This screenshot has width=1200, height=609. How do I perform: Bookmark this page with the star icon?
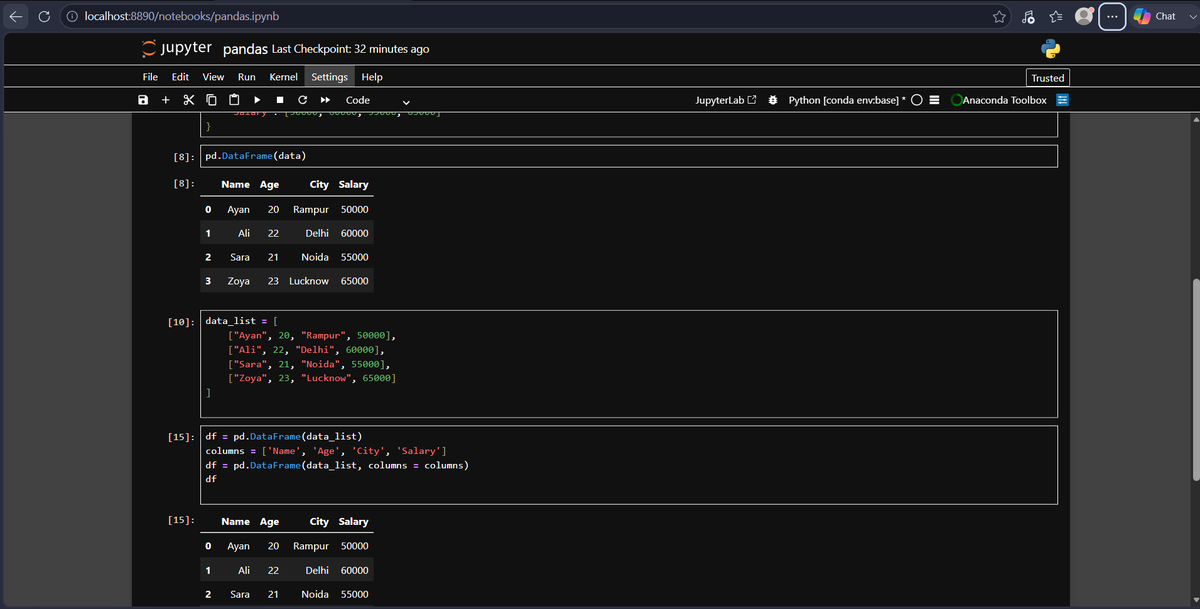point(998,16)
